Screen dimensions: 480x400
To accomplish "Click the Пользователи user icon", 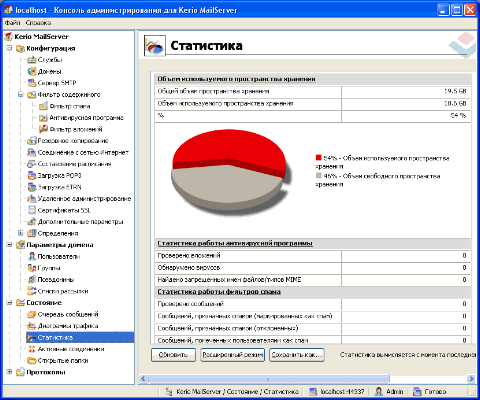I will 32,256.
